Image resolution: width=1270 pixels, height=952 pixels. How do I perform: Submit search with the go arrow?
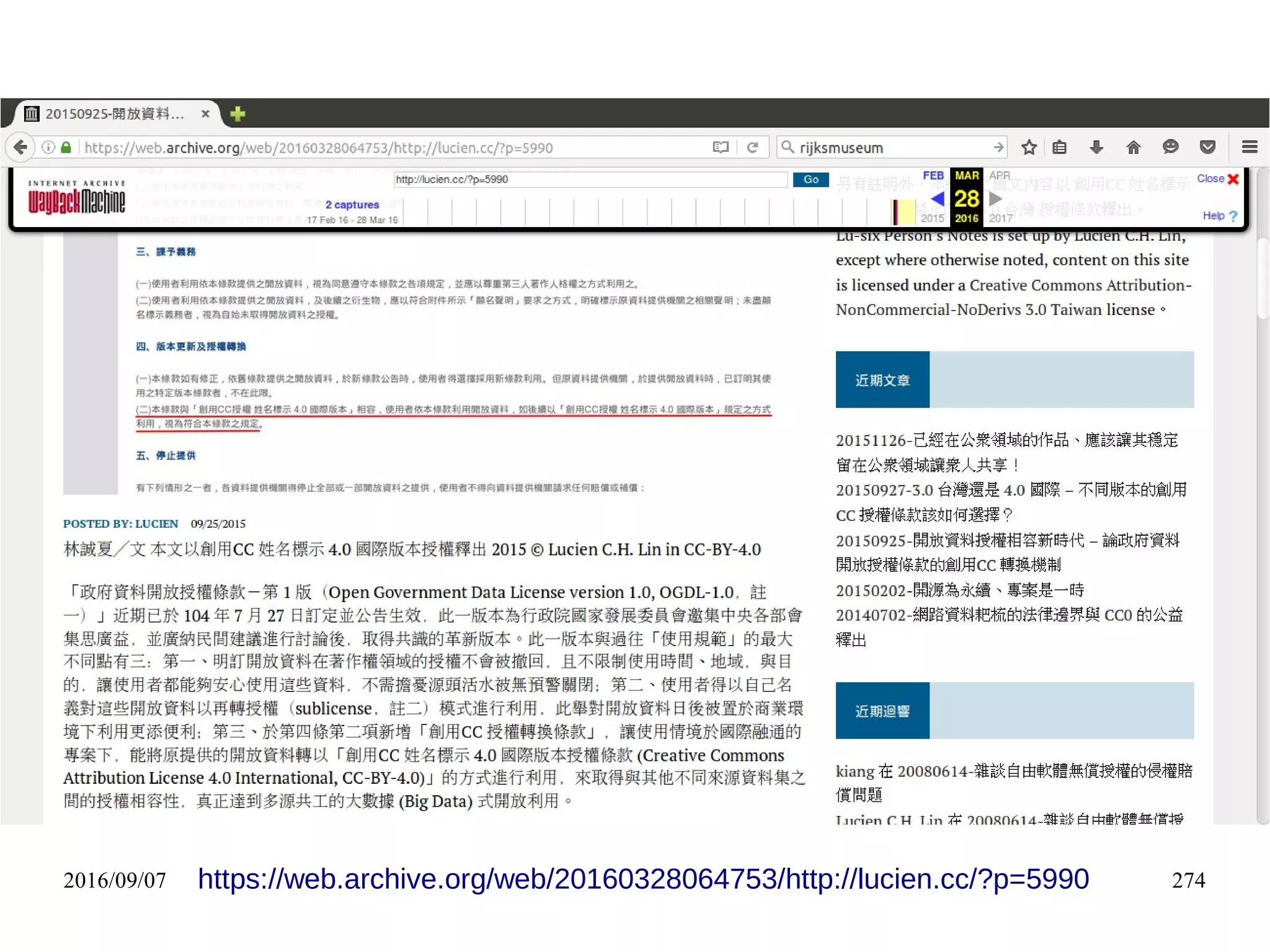click(x=998, y=147)
